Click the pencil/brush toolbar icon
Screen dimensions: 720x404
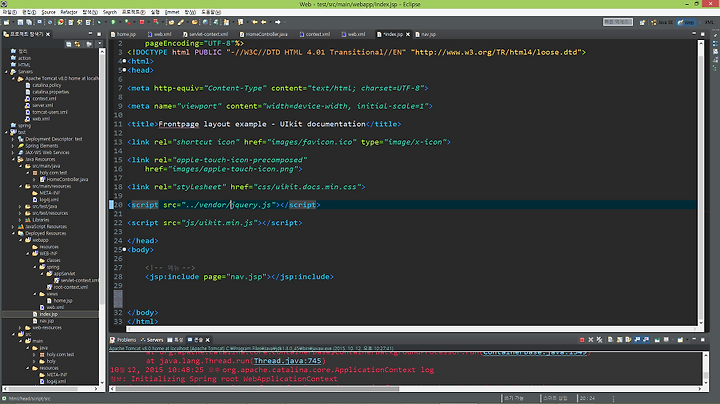coord(181,22)
